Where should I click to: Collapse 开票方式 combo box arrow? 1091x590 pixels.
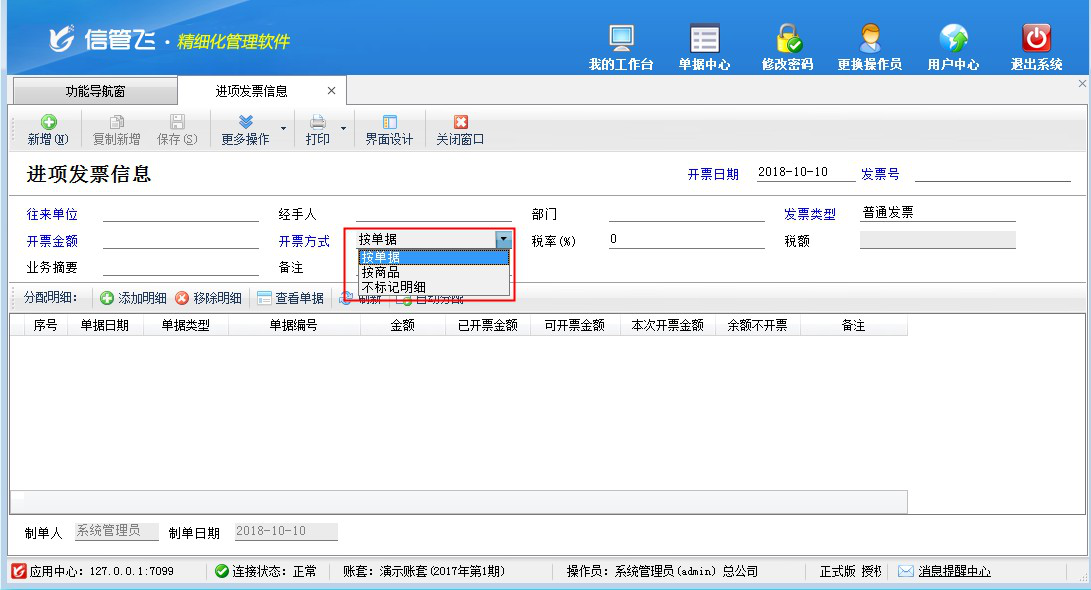coord(503,239)
